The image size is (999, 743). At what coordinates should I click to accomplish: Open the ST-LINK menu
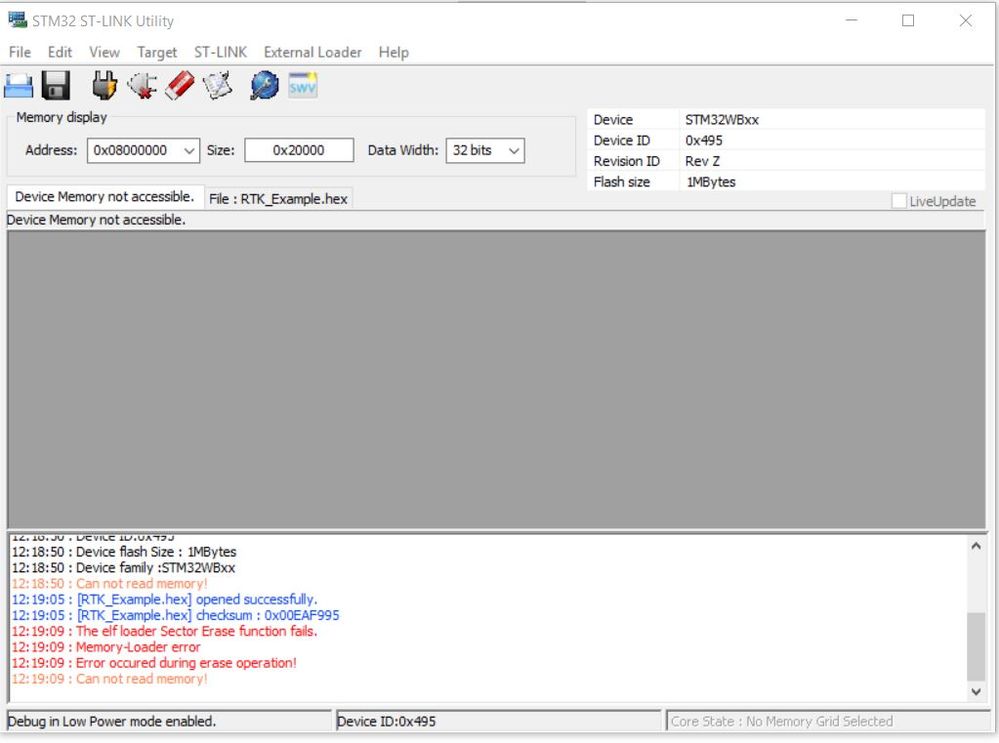(x=220, y=52)
